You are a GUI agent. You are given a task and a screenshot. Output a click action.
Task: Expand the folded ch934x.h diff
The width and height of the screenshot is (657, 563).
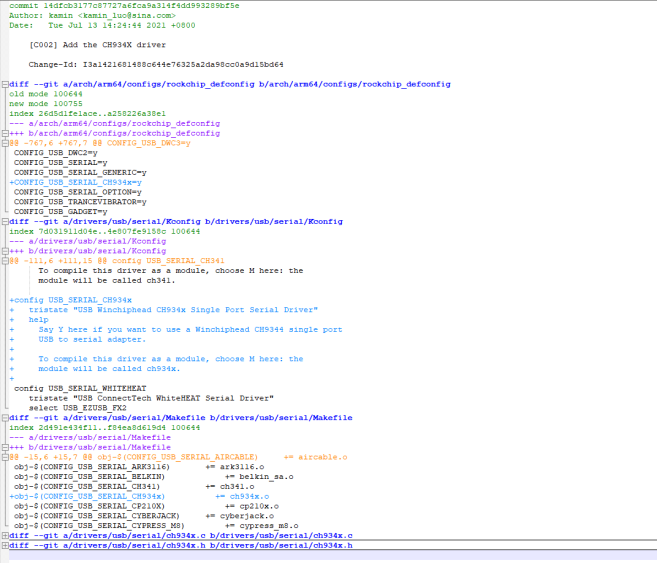(5, 545)
